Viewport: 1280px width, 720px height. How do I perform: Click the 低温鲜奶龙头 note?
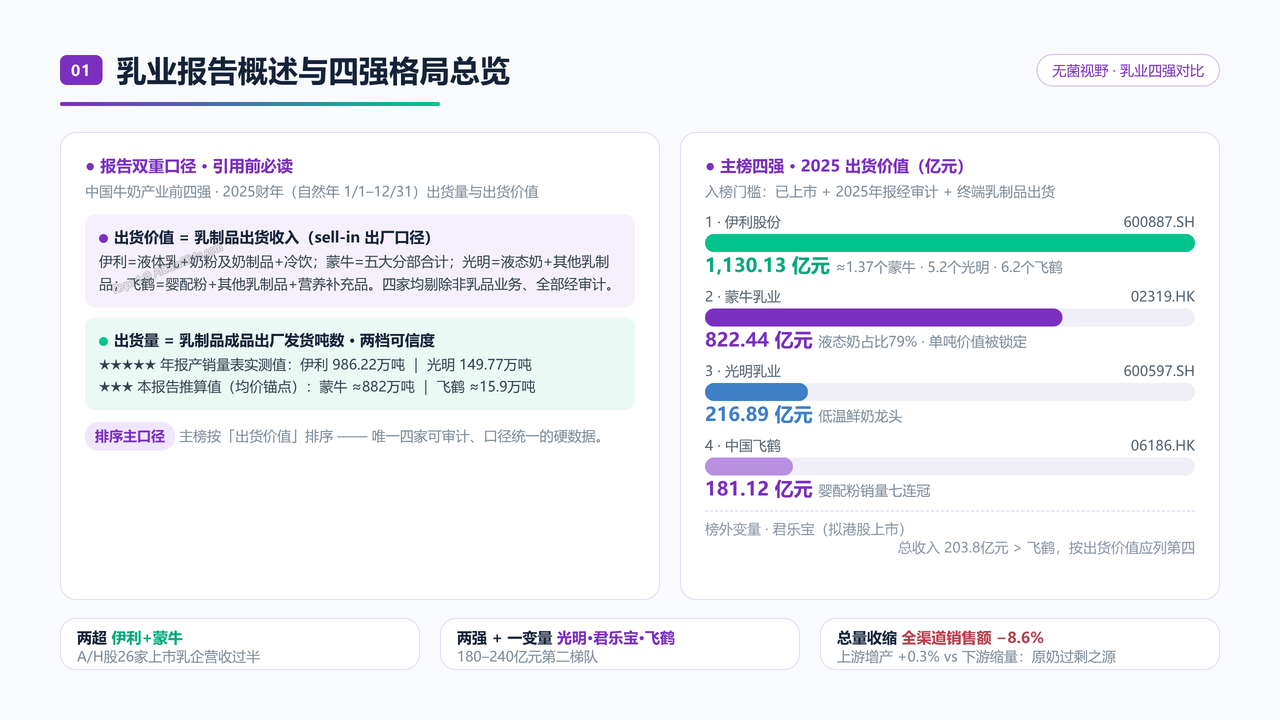(860, 416)
